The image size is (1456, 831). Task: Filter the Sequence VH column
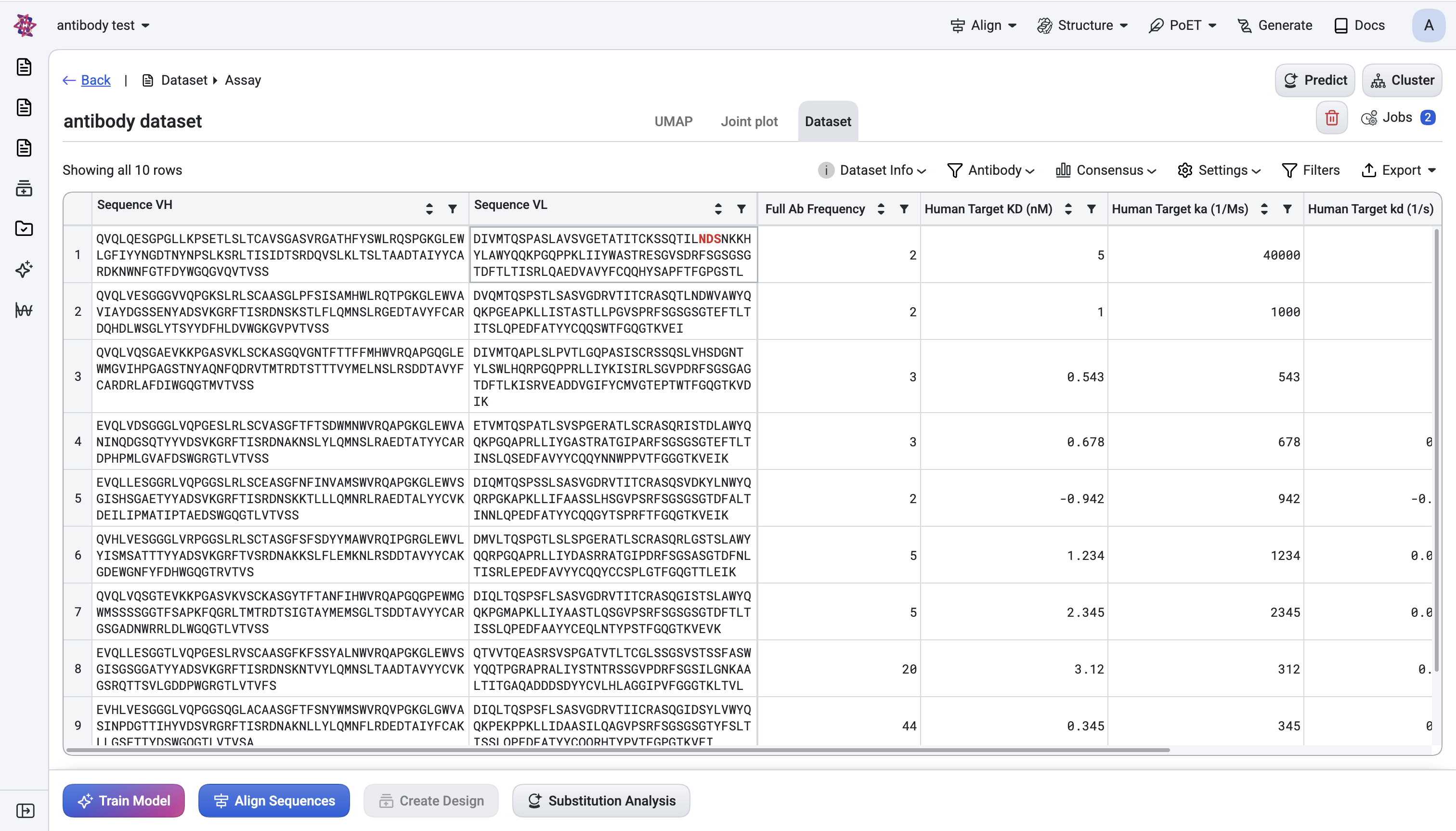pos(453,209)
